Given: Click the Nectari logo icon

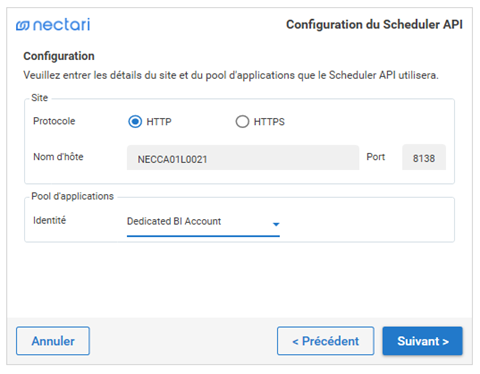Looking at the screenshot, I should (23, 25).
